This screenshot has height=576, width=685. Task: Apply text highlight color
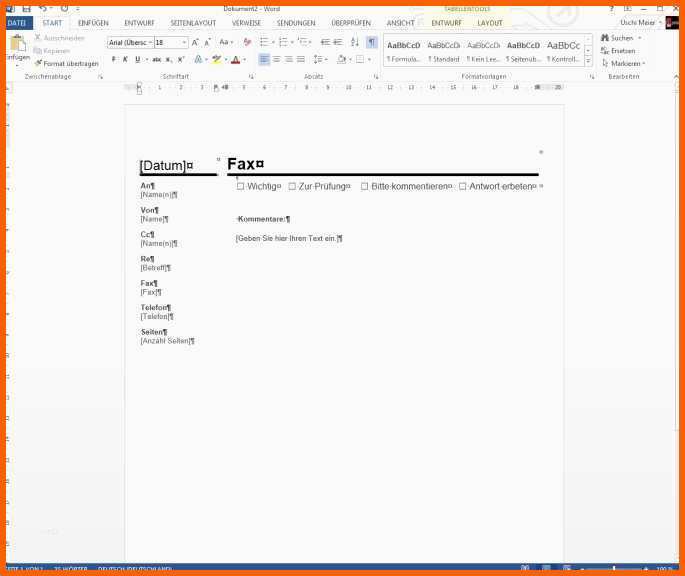[x=216, y=59]
